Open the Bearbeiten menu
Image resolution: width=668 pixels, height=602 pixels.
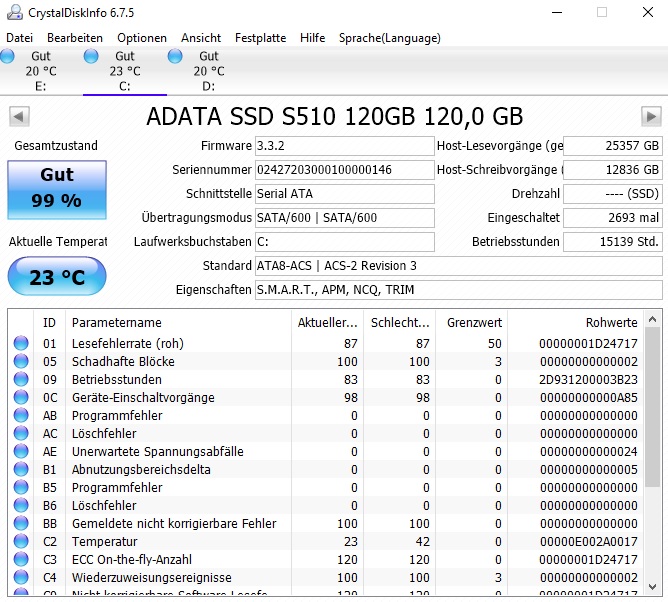coord(75,38)
